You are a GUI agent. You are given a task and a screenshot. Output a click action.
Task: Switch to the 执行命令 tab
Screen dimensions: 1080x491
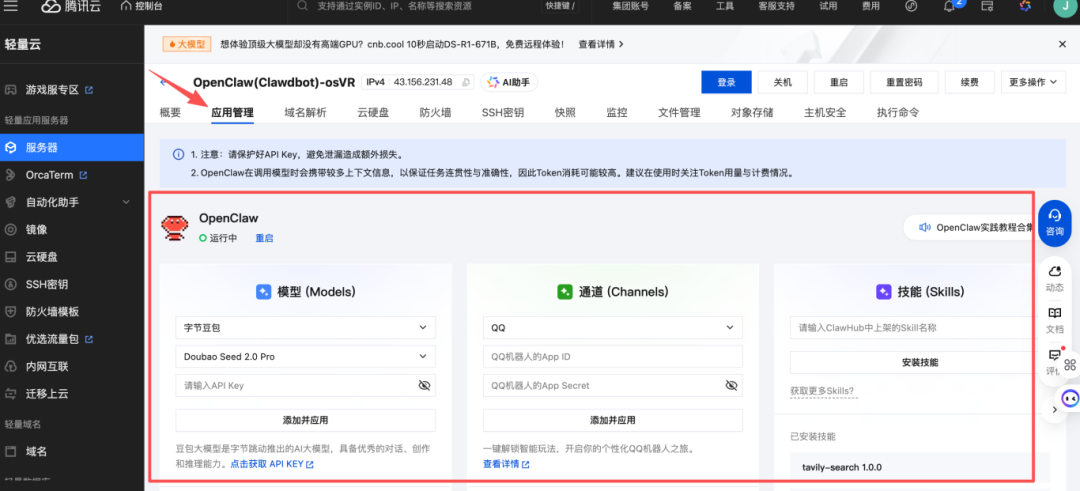coord(898,112)
